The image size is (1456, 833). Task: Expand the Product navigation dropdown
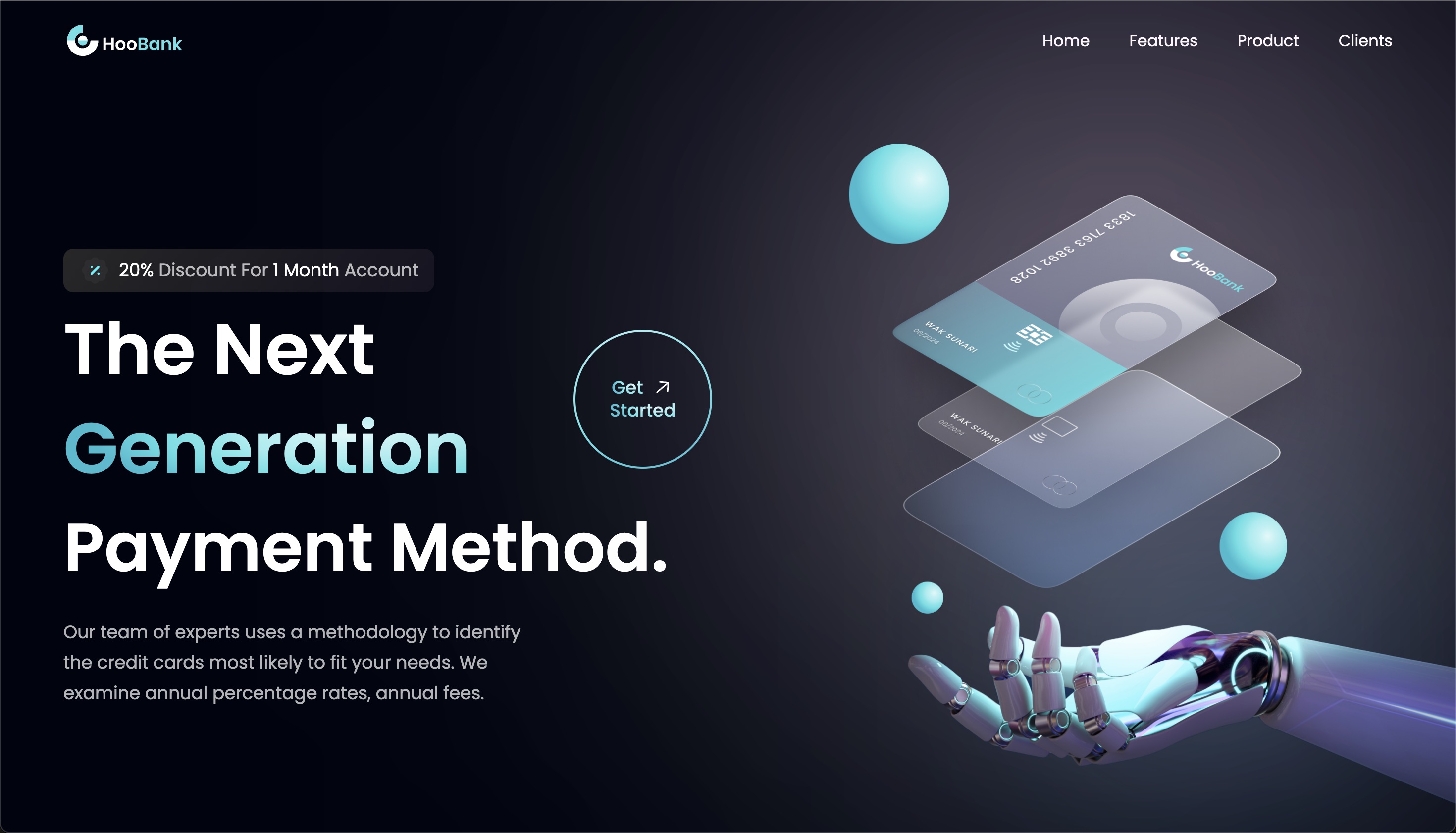pyautogui.click(x=1267, y=41)
